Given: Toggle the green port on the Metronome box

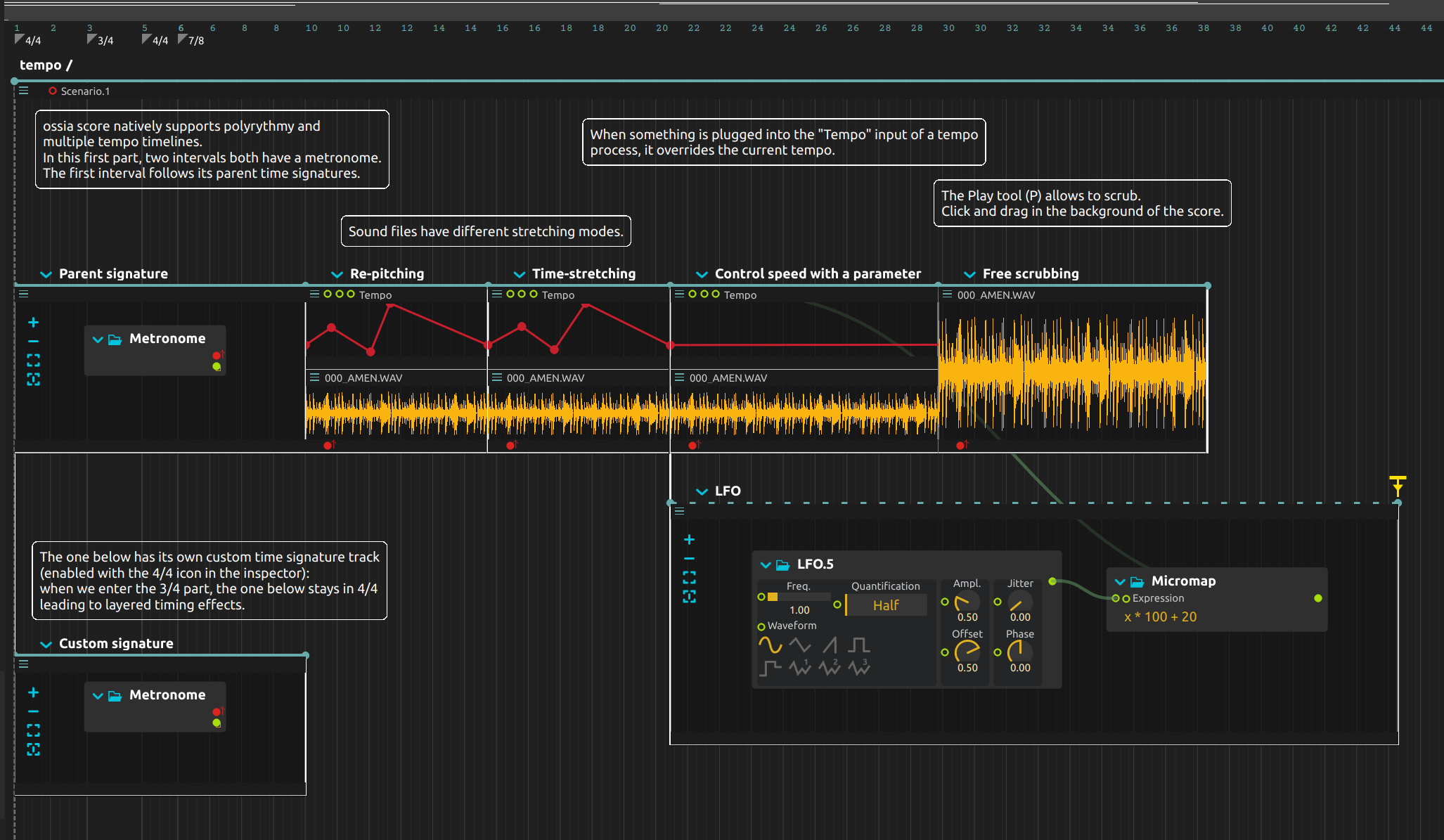Looking at the screenshot, I should (217, 366).
